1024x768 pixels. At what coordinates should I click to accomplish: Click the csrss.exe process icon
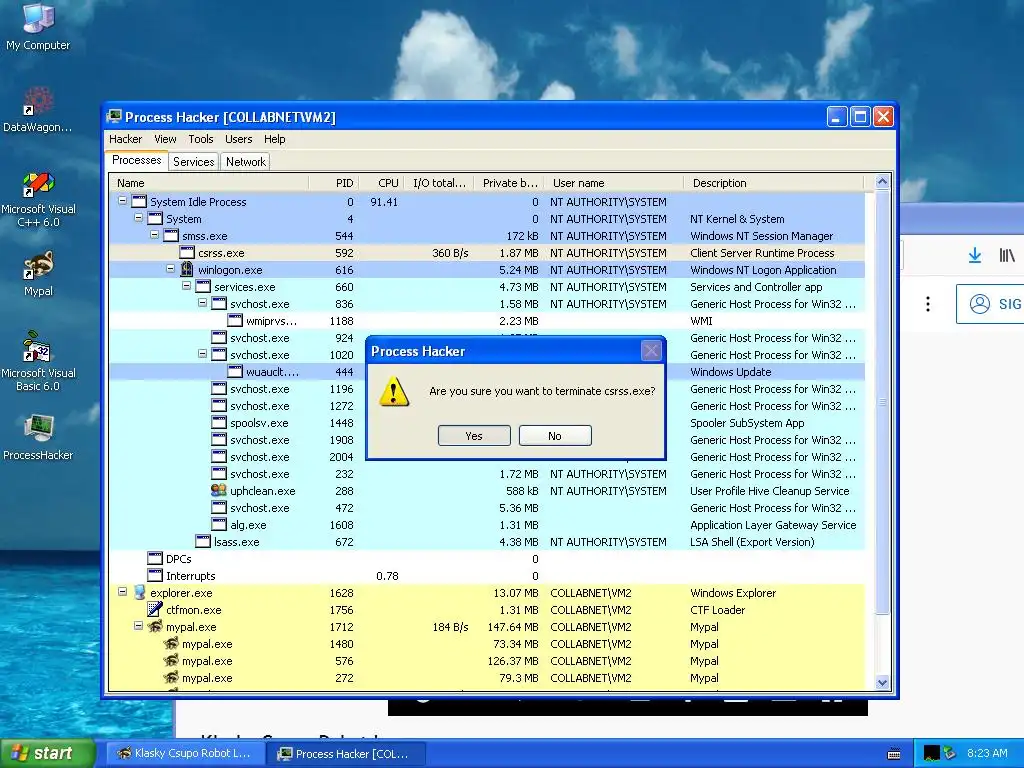[x=187, y=252]
